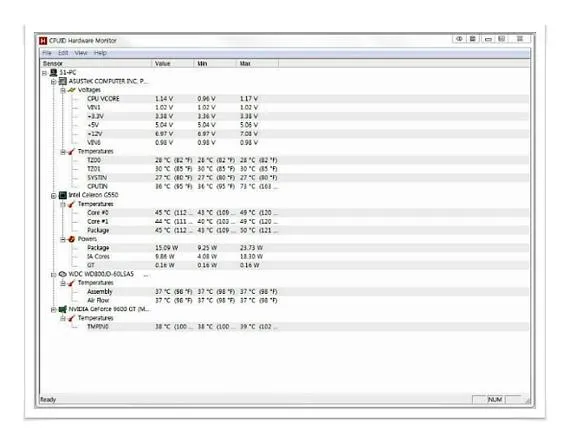Click the NUM indicator in status bar
Image resolution: width=570 pixels, height=442 pixels.
495,400
